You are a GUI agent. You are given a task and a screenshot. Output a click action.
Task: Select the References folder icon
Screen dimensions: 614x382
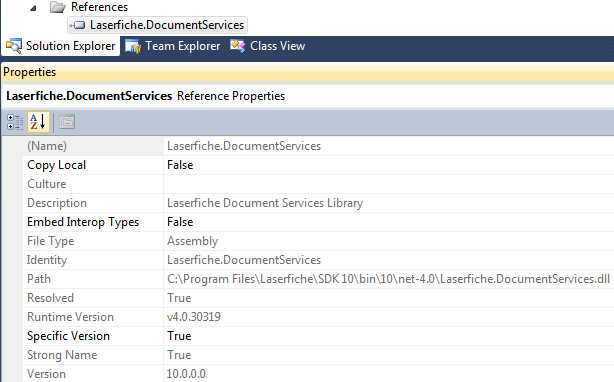coord(58,7)
